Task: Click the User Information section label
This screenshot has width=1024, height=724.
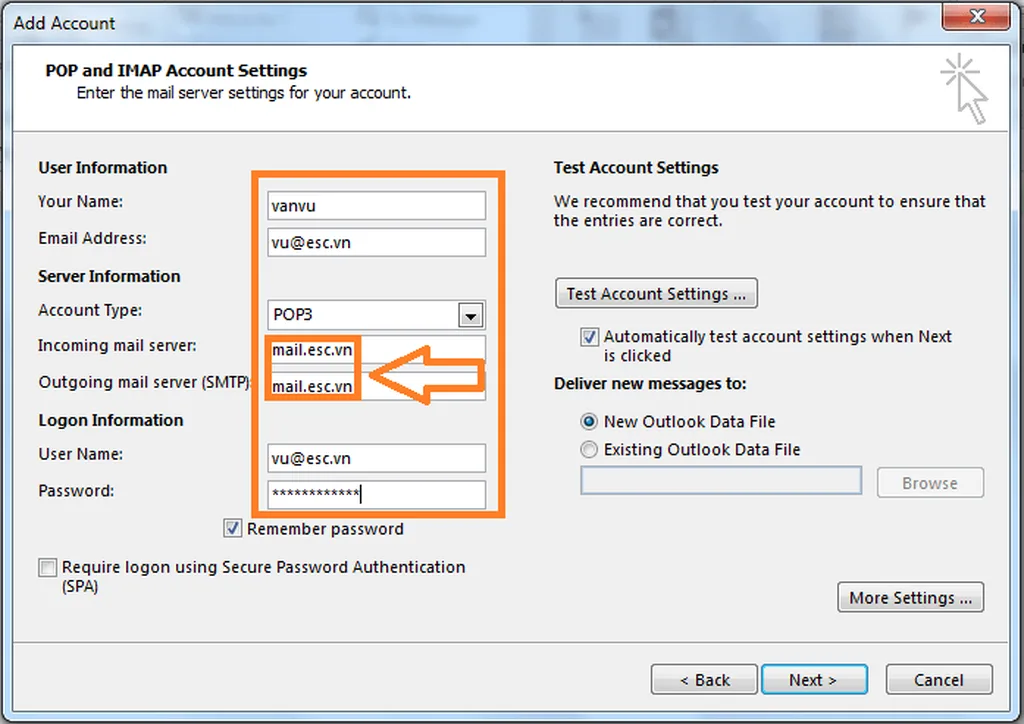Action: point(103,168)
